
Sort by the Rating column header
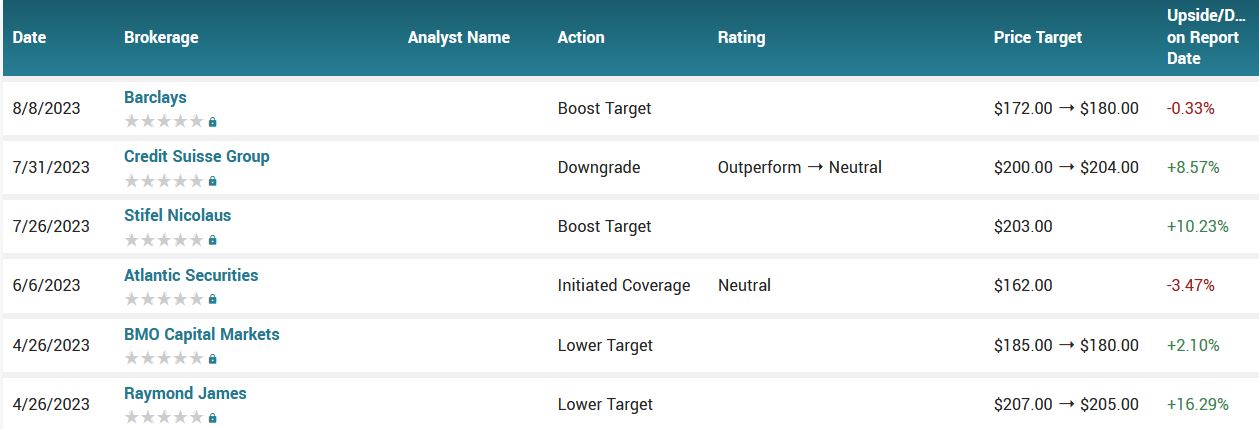741,37
